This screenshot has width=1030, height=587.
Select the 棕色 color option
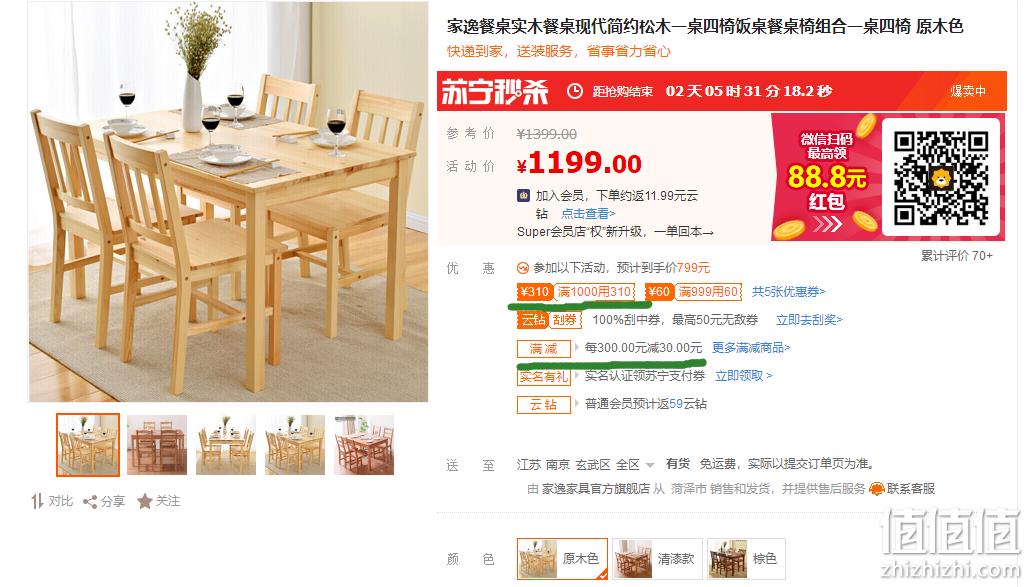pyautogui.click(x=746, y=558)
